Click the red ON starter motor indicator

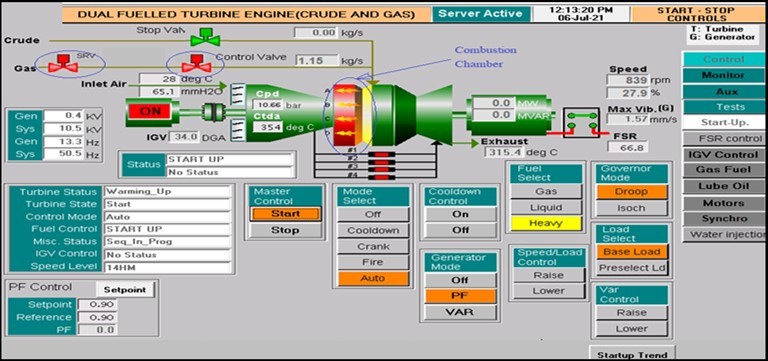point(150,111)
